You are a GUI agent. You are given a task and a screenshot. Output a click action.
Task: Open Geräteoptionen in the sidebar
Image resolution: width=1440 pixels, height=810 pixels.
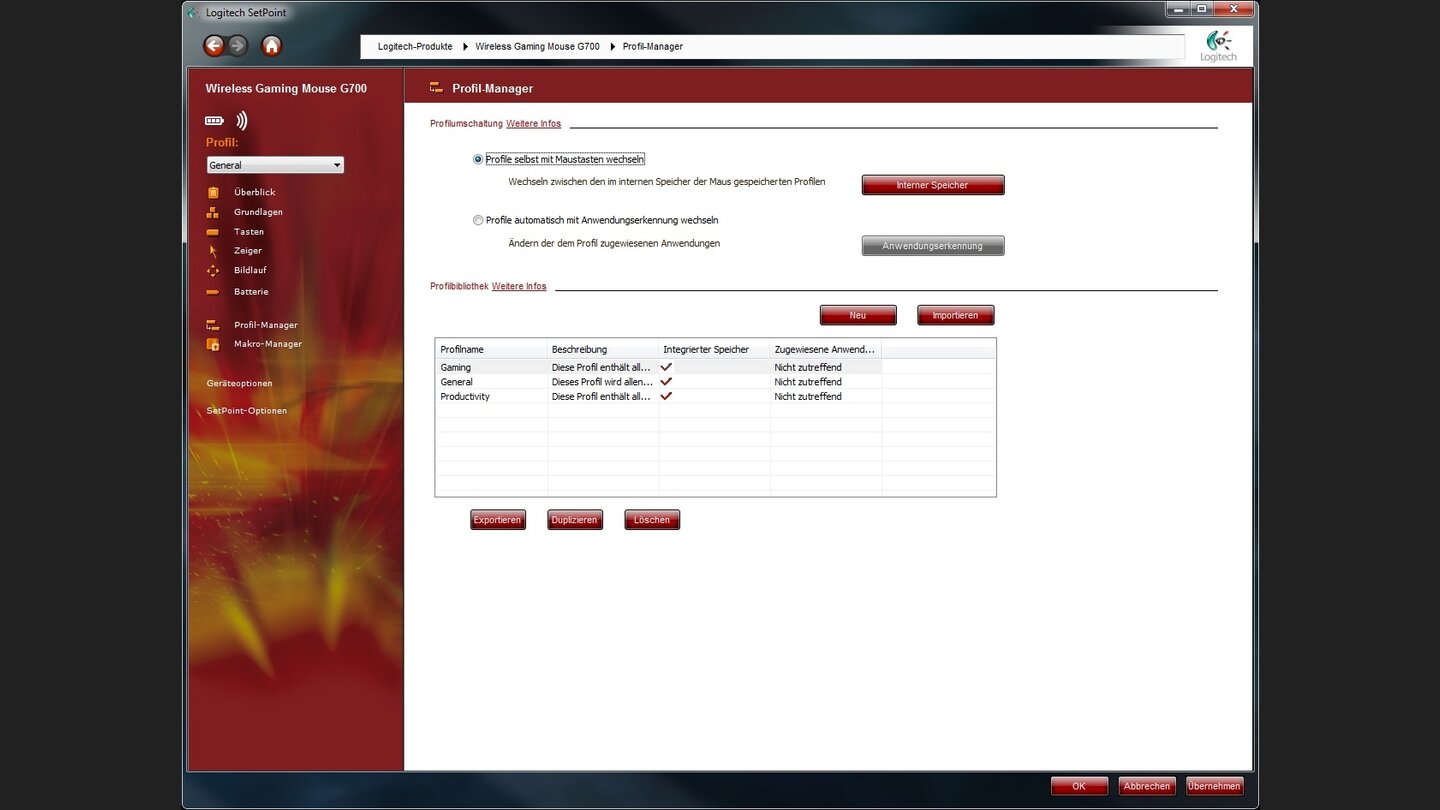tap(239, 383)
